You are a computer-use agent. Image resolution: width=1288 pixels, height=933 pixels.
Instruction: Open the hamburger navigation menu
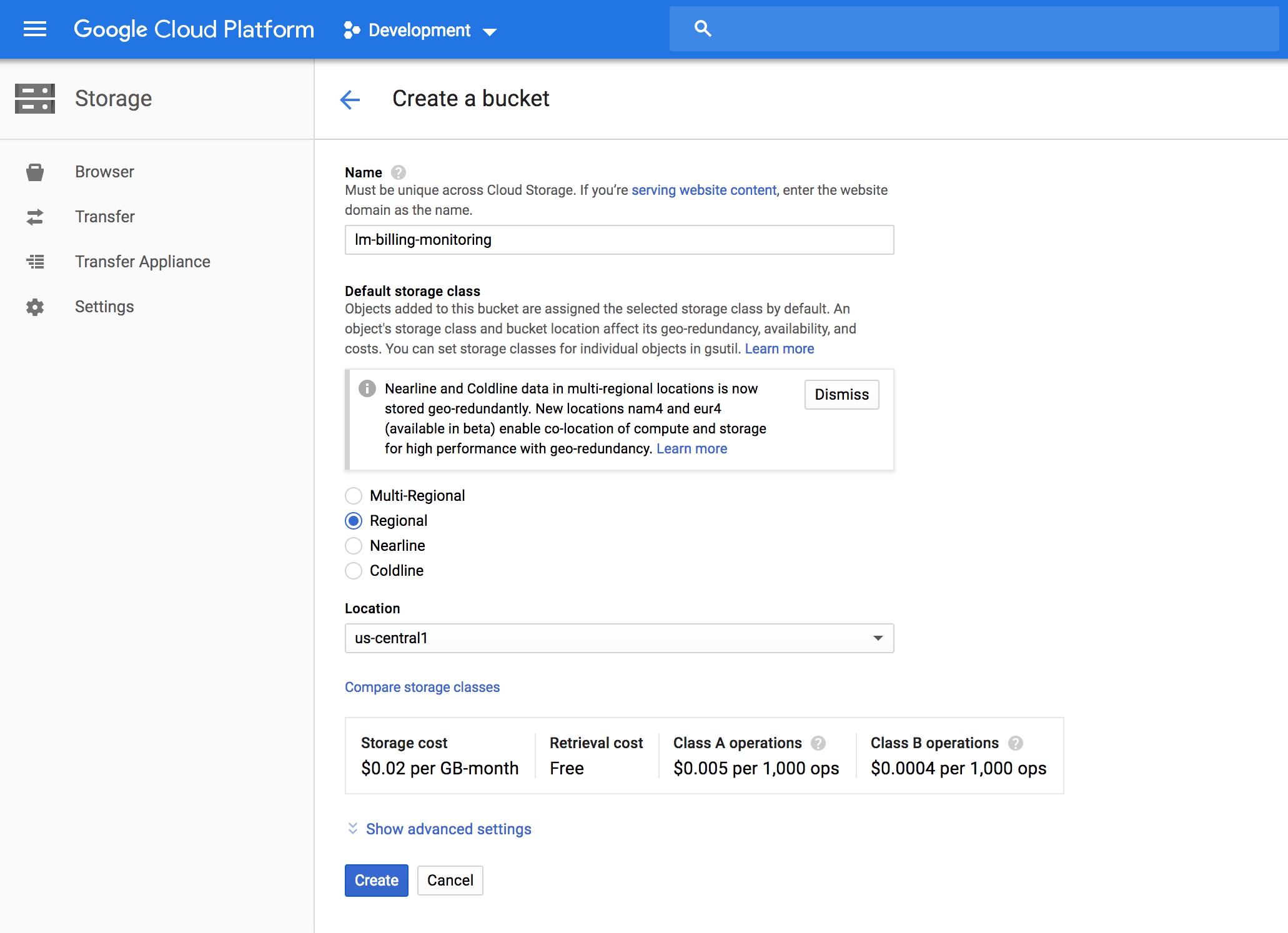point(35,29)
